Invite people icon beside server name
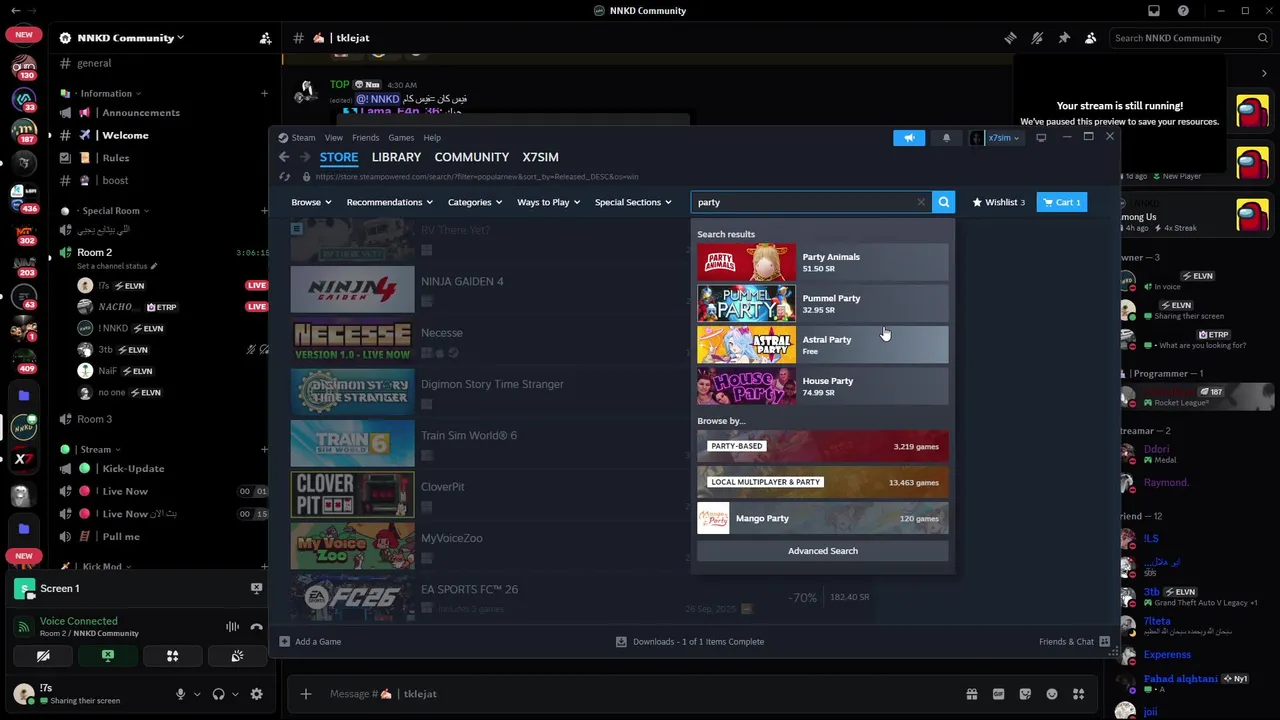 point(265,38)
